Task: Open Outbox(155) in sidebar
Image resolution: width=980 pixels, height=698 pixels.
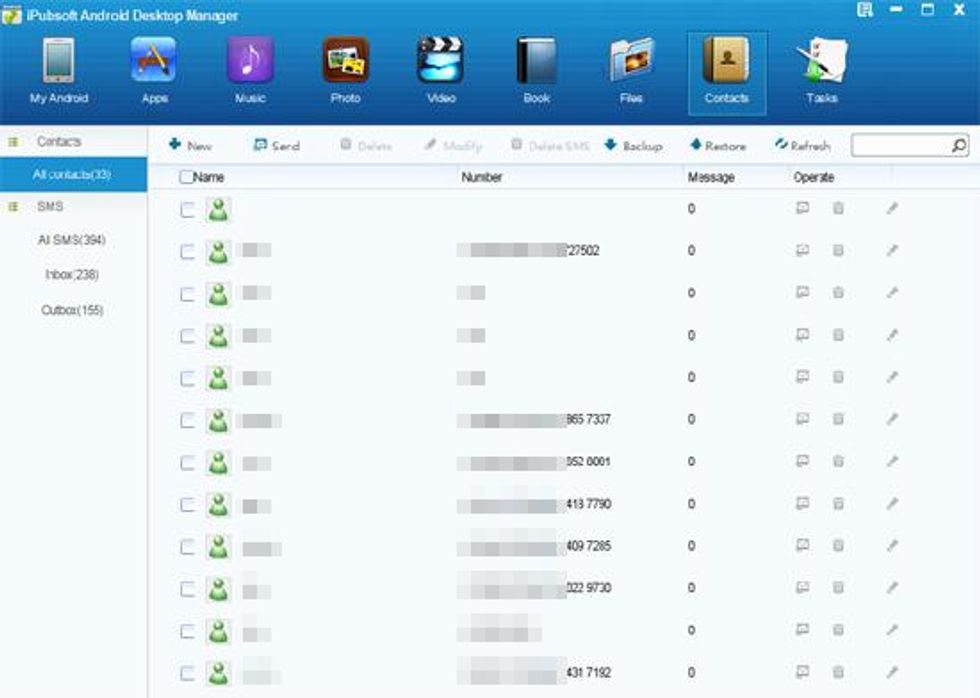Action: 72,310
